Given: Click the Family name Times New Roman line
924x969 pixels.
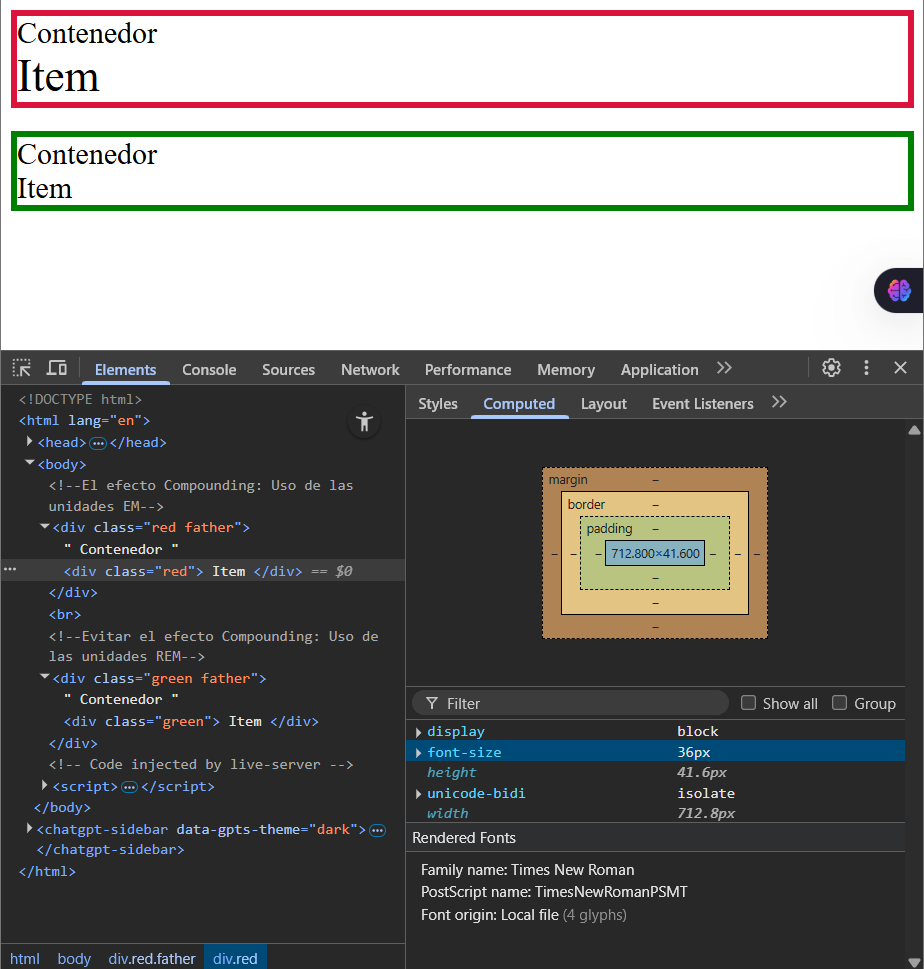Looking at the screenshot, I should pos(527,870).
